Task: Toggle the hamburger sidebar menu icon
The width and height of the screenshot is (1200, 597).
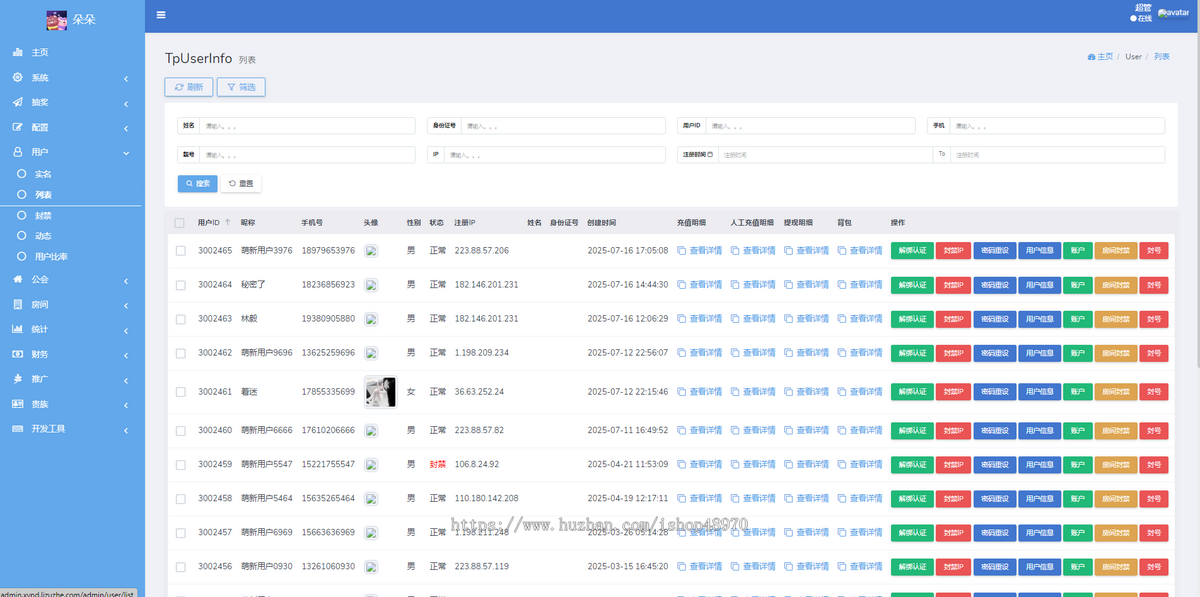Action: pos(161,15)
